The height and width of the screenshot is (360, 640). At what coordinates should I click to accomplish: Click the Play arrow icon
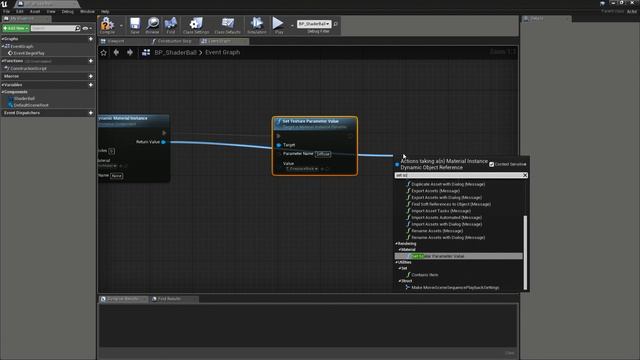click(278, 24)
